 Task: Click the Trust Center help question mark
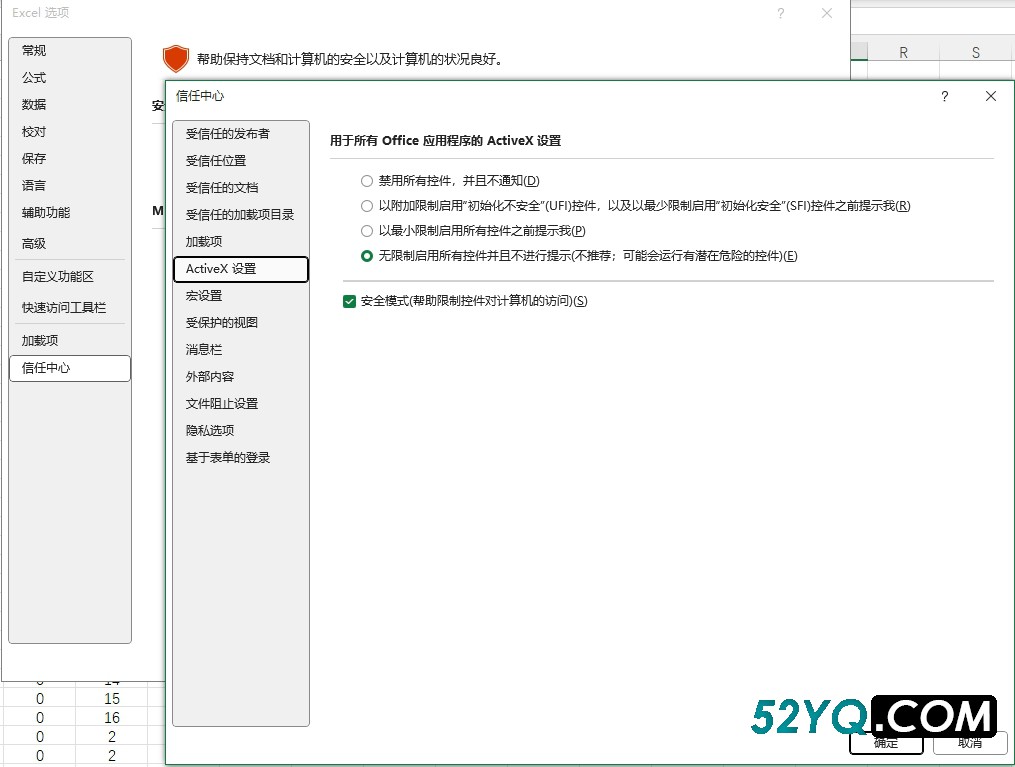coord(944,96)
